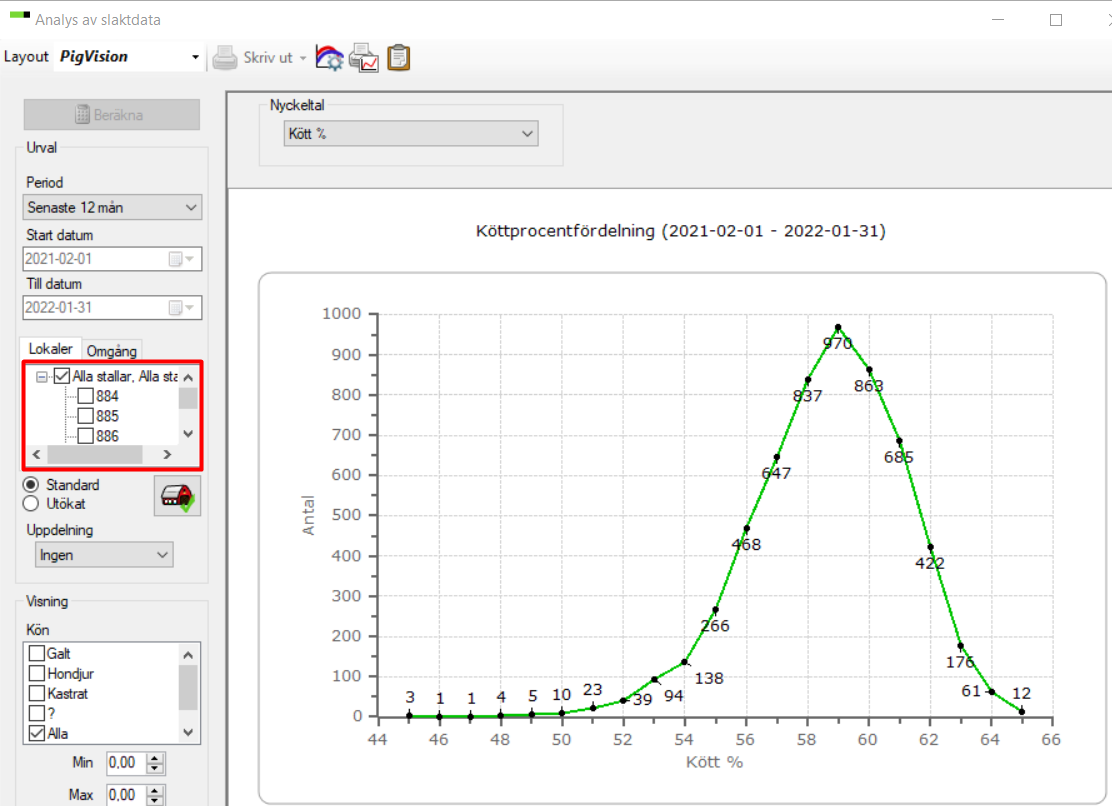Screen dimensions: 1112x806
Task: Enable the Galt checkbox
Action: [x=37, y=653]
